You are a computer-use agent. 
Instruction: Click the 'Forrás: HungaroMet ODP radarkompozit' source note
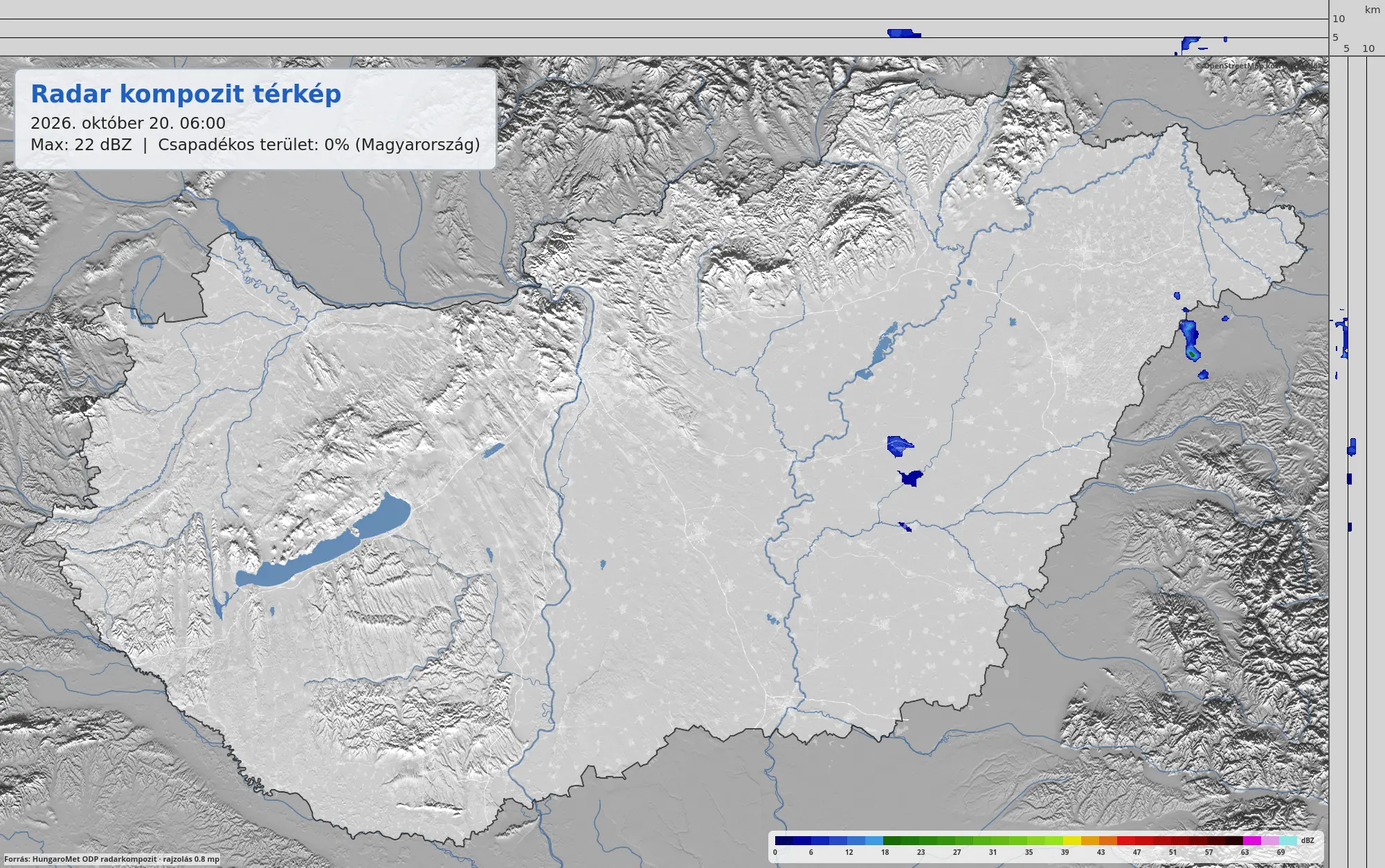(80, 859)
